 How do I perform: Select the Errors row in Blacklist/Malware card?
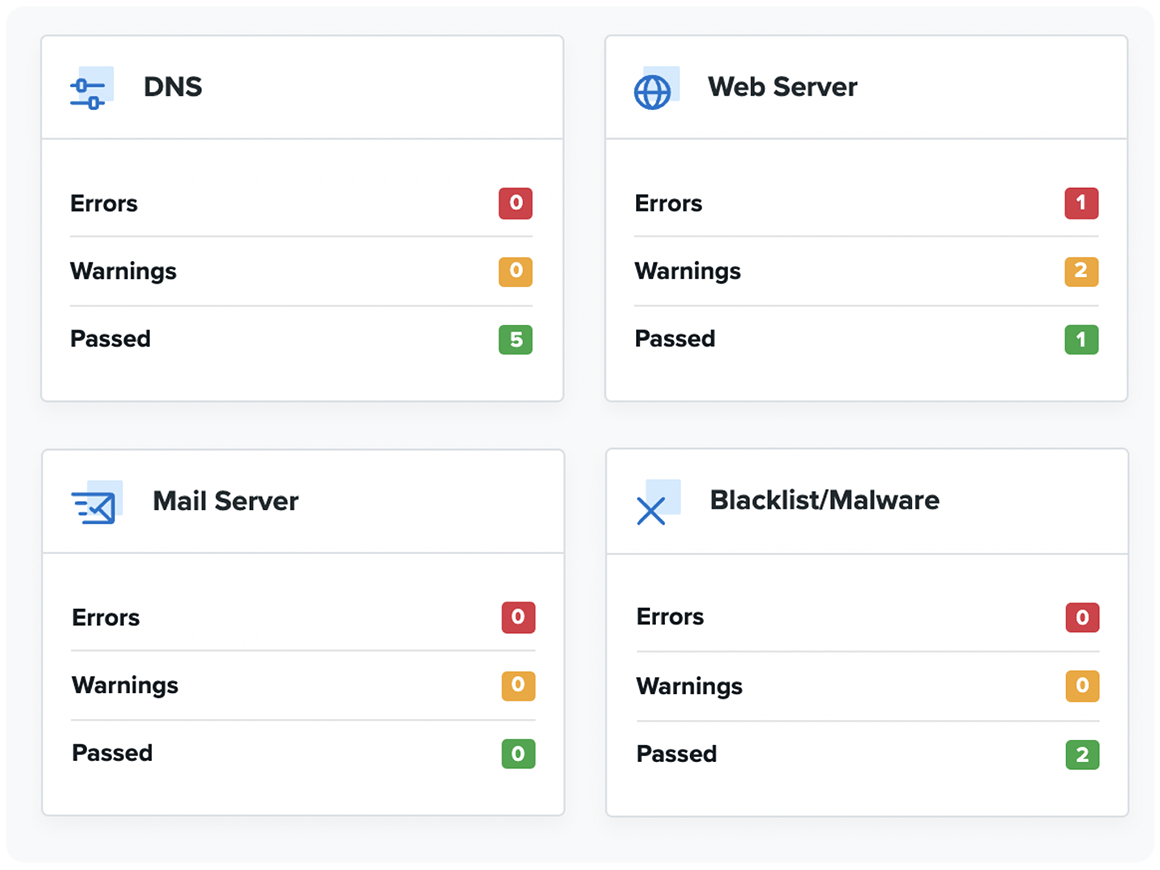tap(868, 617)
